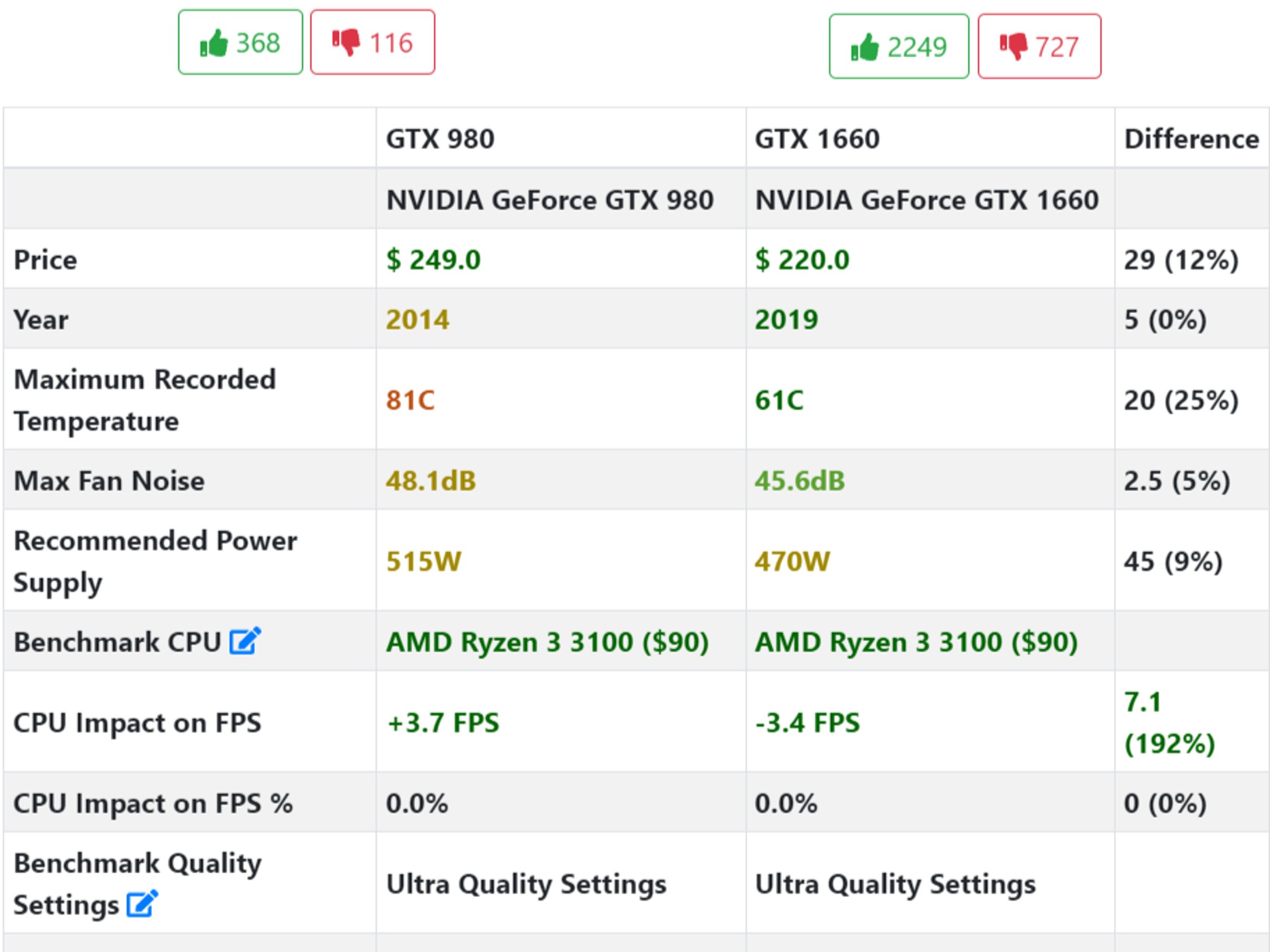Edit the Benchmark CPU selection icon

pos(245,641)
